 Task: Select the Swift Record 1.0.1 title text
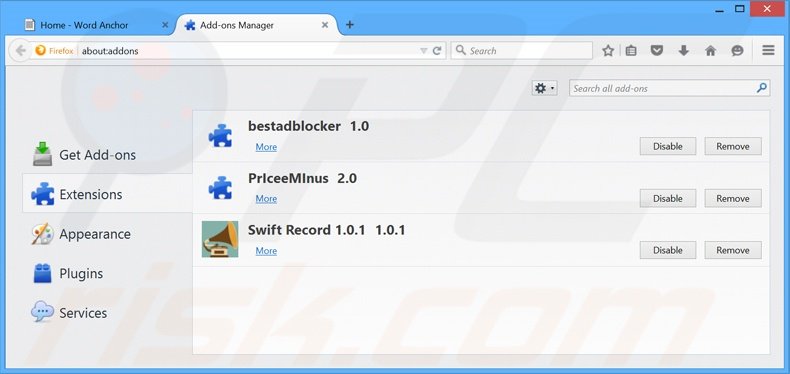pyautogui.click(x=326, y=230)
